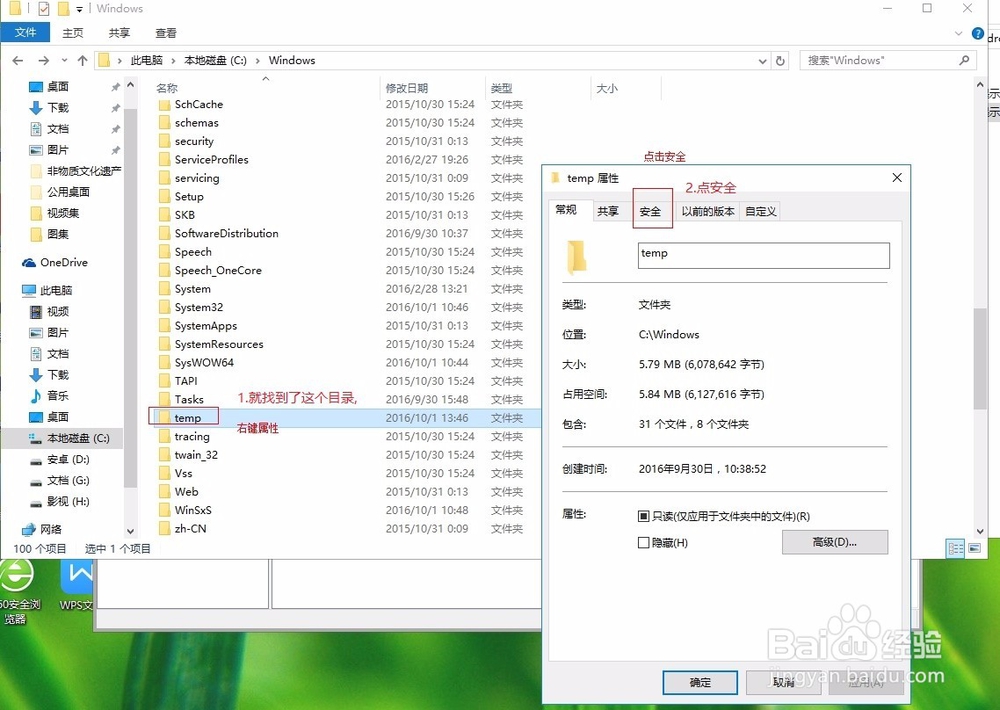Image resolution: width=1000 pixels, height=710 pixels.
Task: Go back with the left arrow
Action: [x=18, y=61]
